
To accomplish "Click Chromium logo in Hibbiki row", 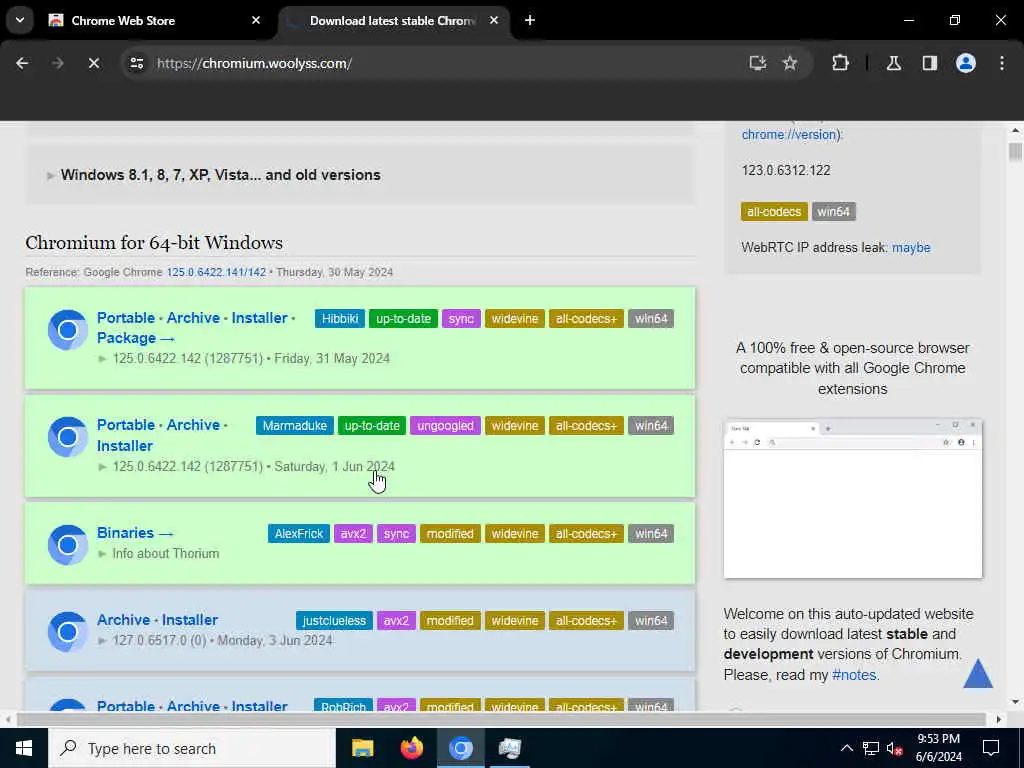I will pos(67,330).
